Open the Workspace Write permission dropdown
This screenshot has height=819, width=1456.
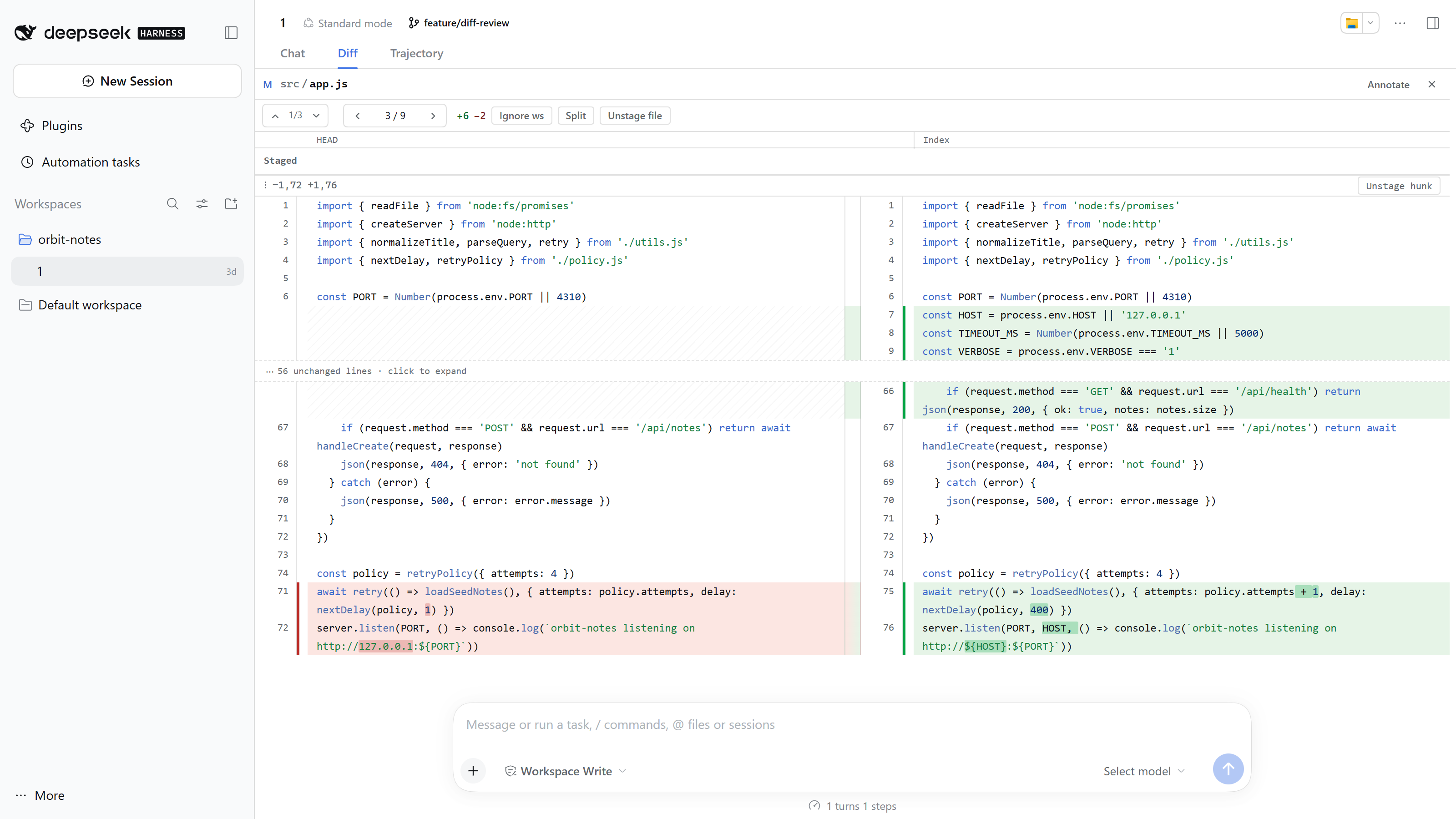pyautogui.click(x=566, y=771)
